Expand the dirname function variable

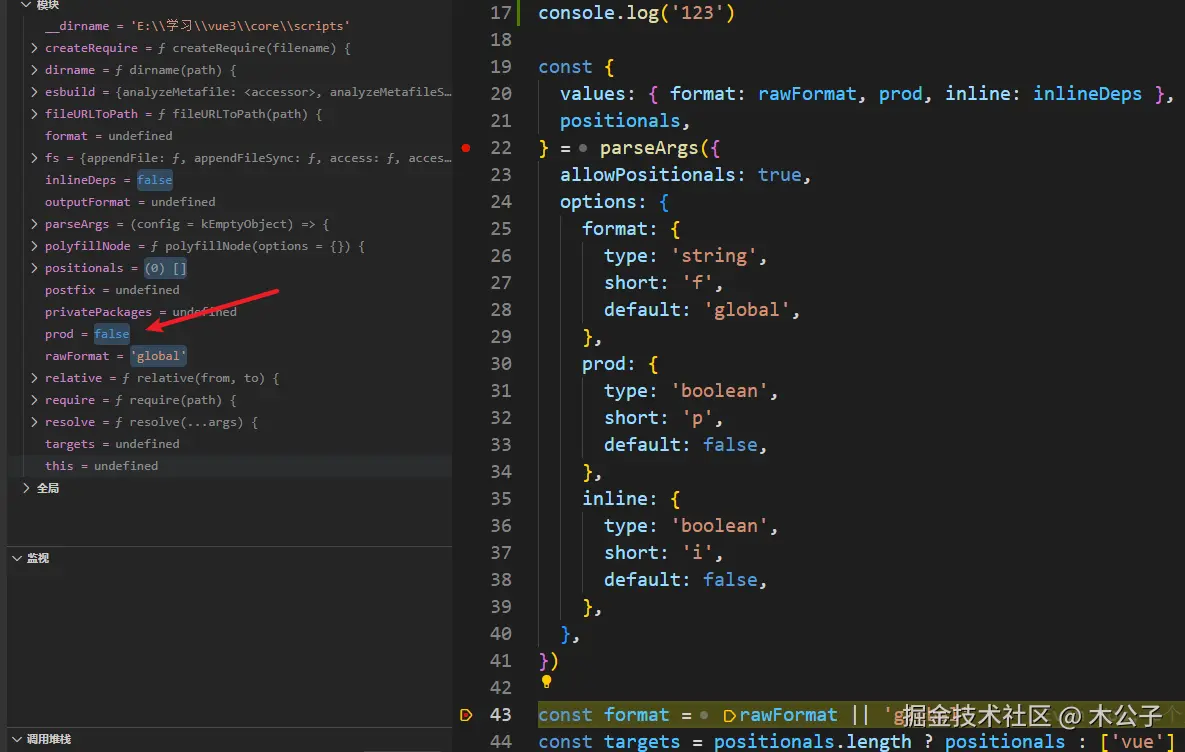(34, 70)
